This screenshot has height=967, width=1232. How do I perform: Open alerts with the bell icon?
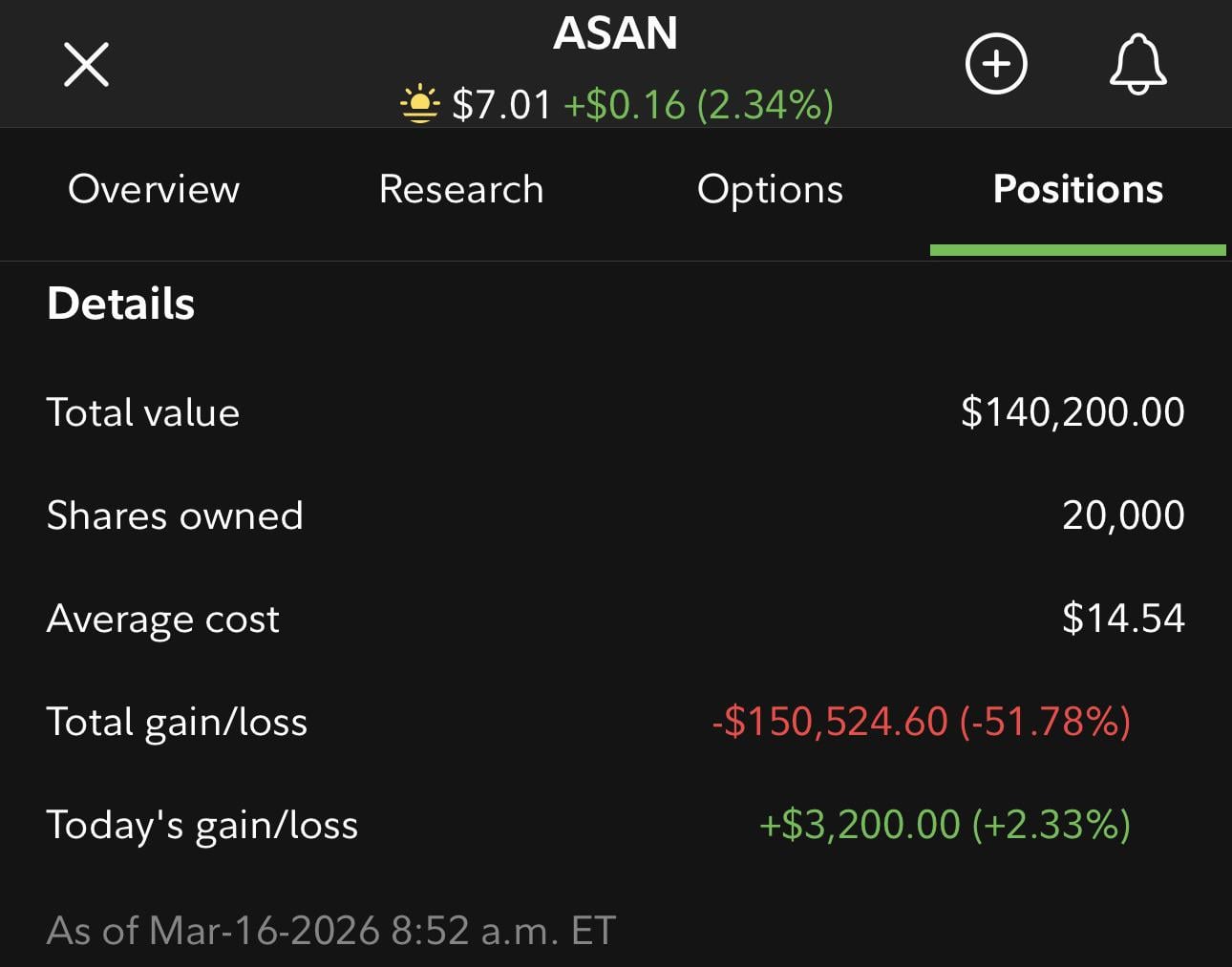[x=1137, y=65]
